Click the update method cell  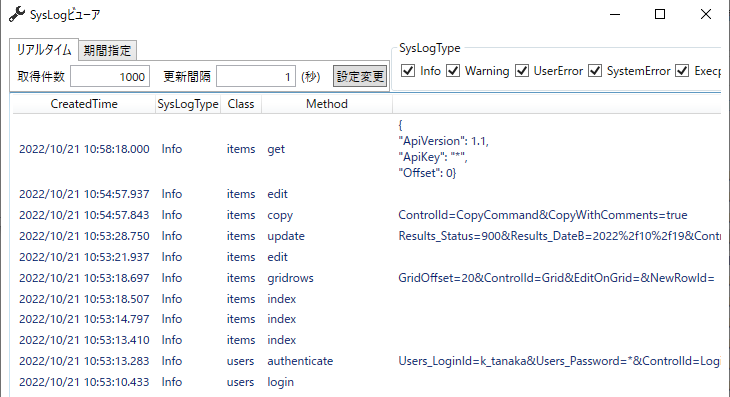286,236
